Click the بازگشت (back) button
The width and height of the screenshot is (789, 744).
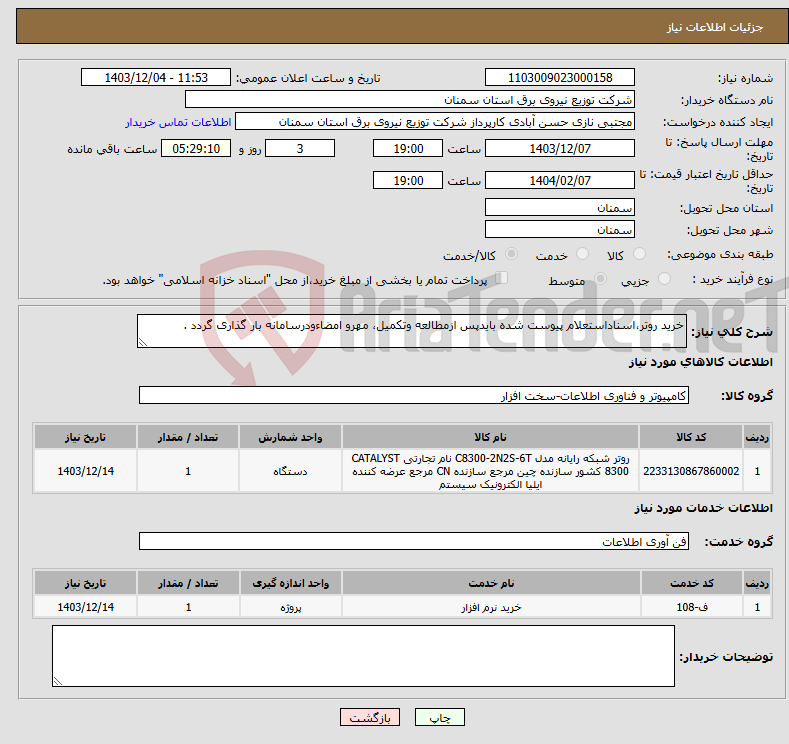370,717
